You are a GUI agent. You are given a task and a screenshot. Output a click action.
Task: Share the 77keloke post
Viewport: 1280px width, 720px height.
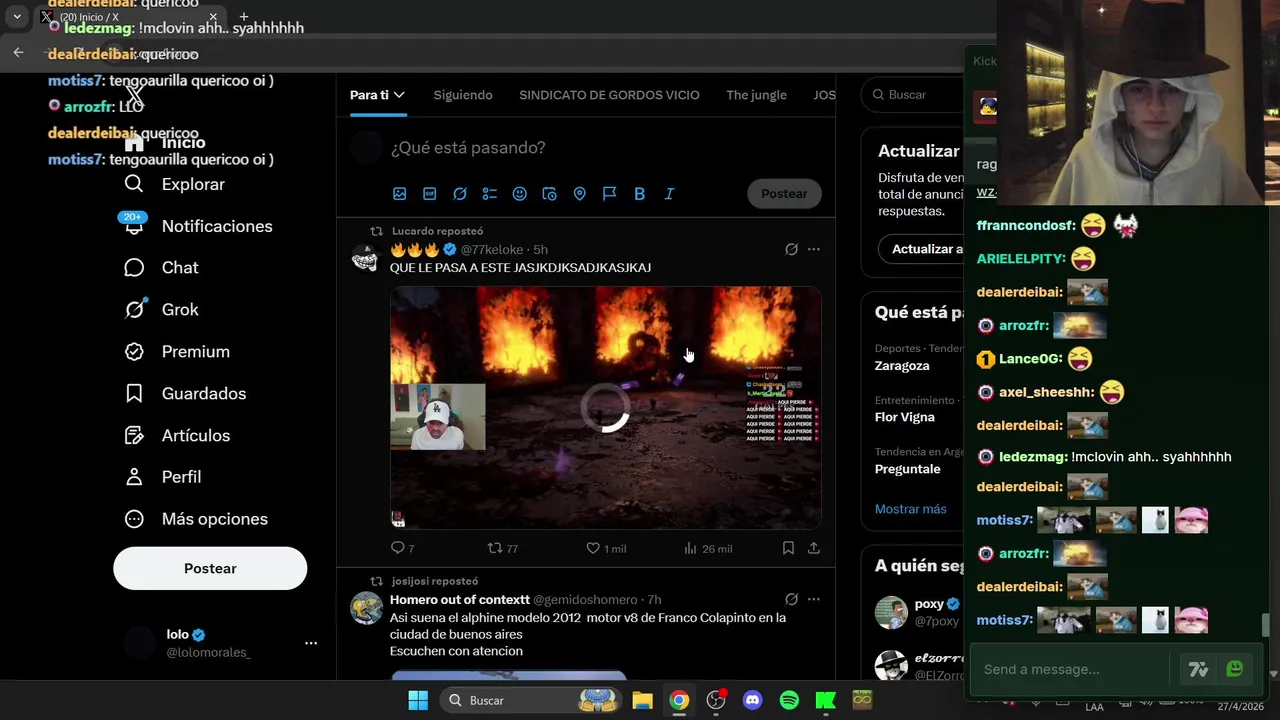pos(814,548)
